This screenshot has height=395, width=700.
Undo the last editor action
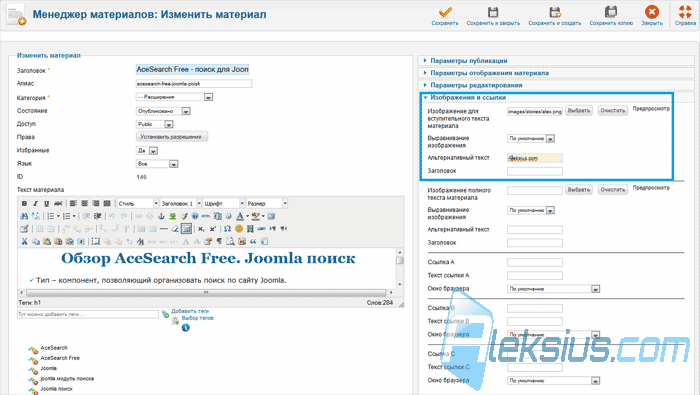pyautogui.click(x=112, y=216)
